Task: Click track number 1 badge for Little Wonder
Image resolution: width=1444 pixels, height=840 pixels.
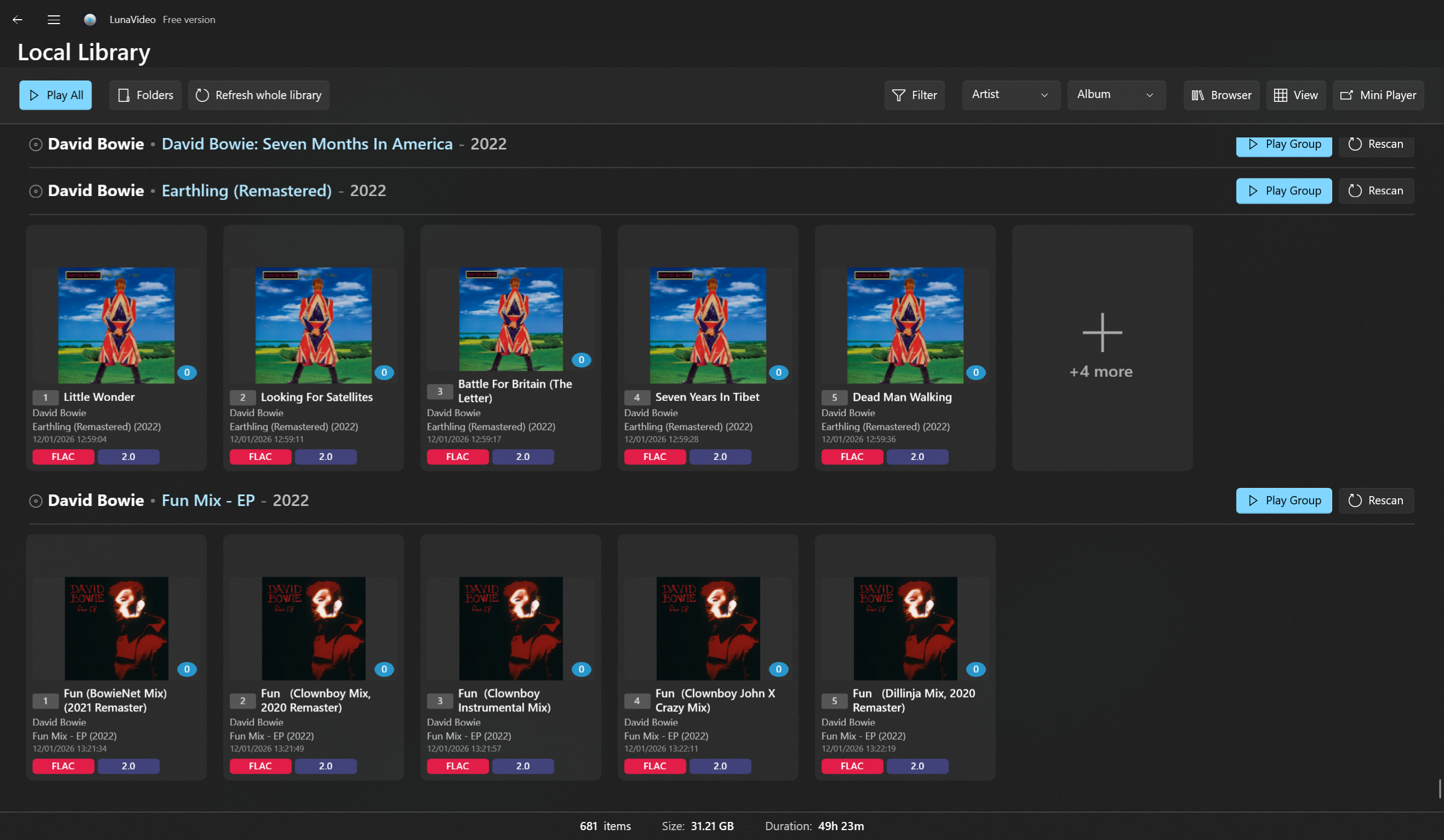Action: click(x=45, y=397)
